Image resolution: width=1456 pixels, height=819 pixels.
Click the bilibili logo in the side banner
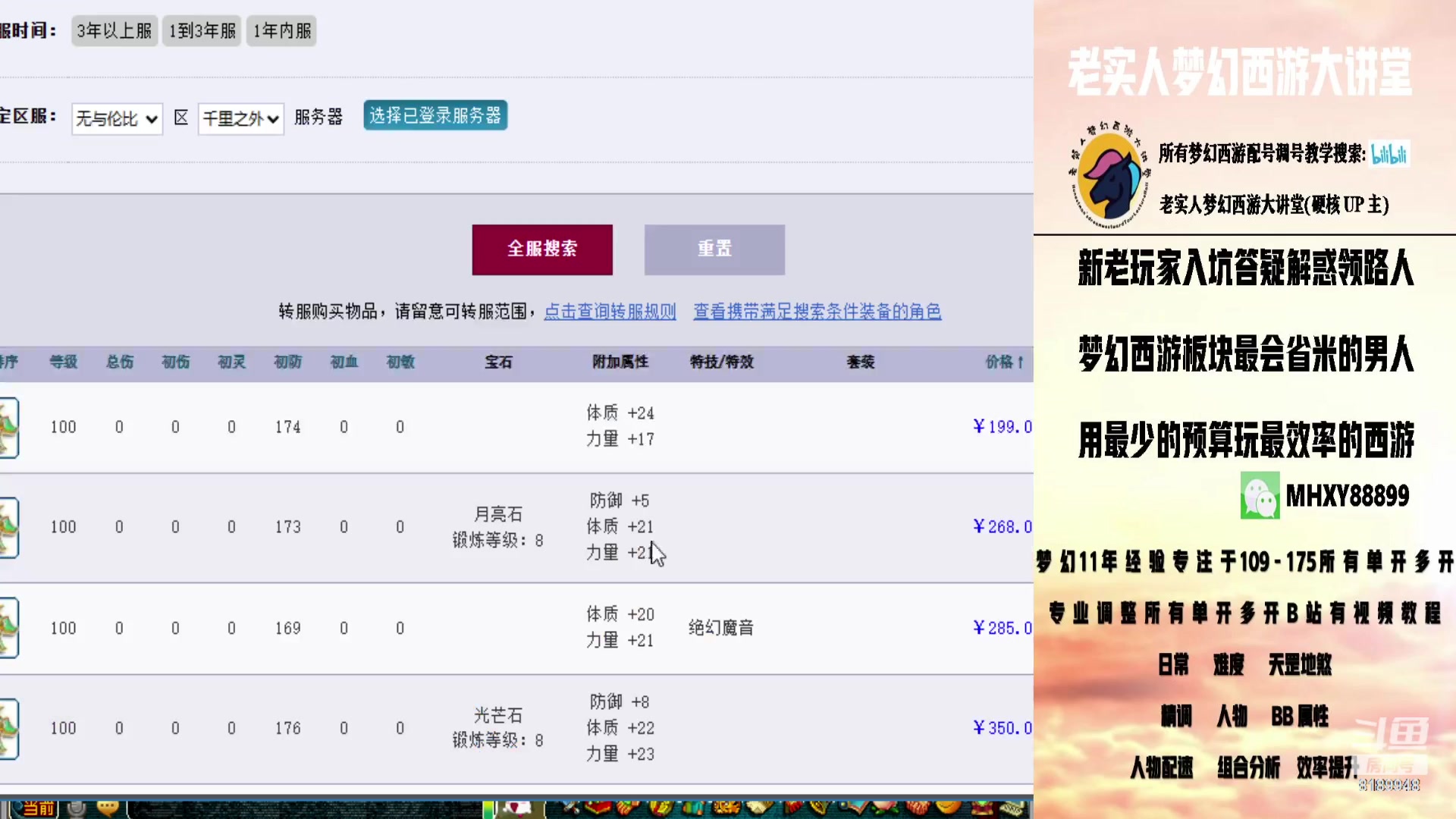tap(1389, 154)
